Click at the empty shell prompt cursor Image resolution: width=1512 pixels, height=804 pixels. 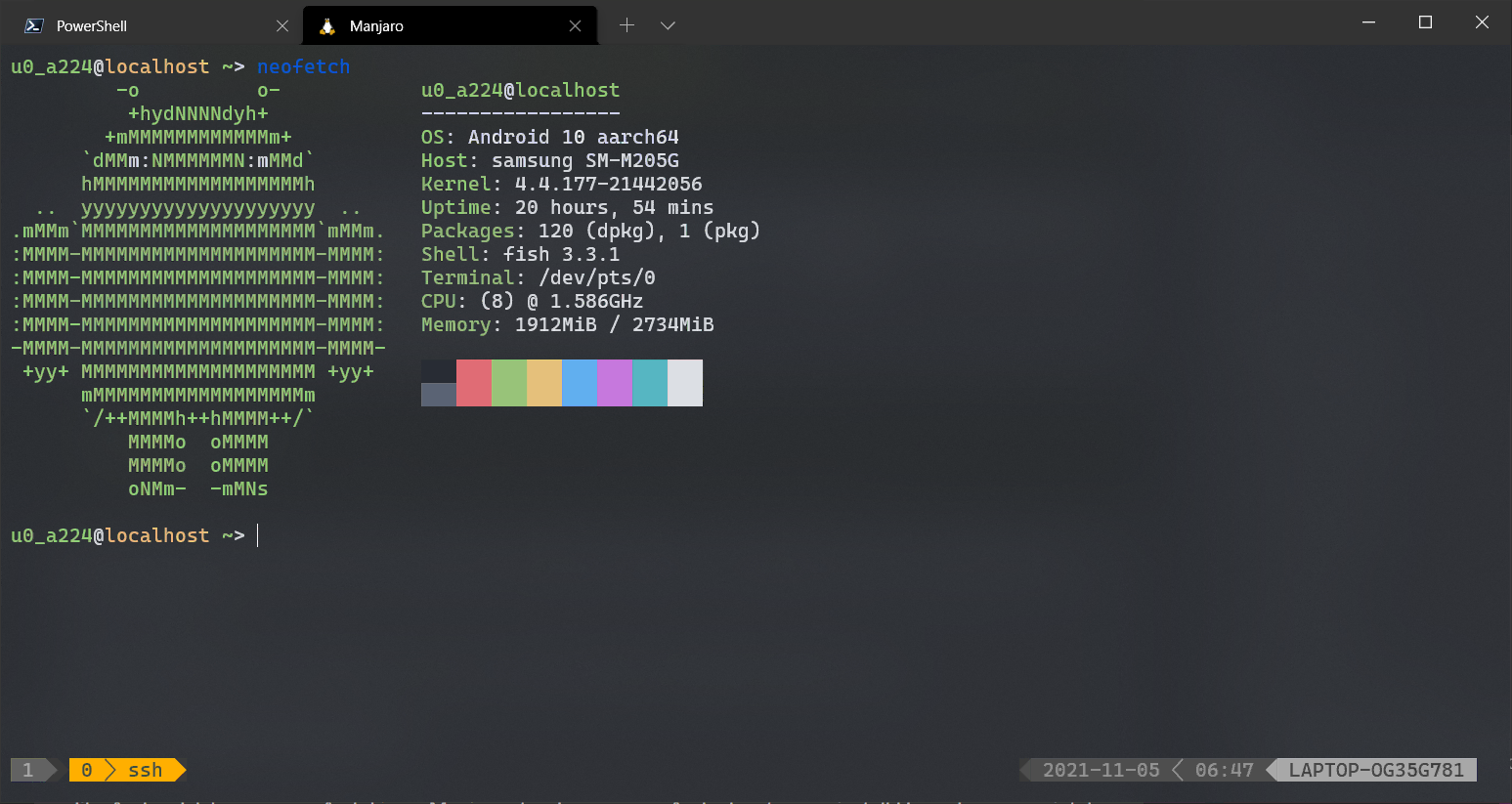[258, 535]
